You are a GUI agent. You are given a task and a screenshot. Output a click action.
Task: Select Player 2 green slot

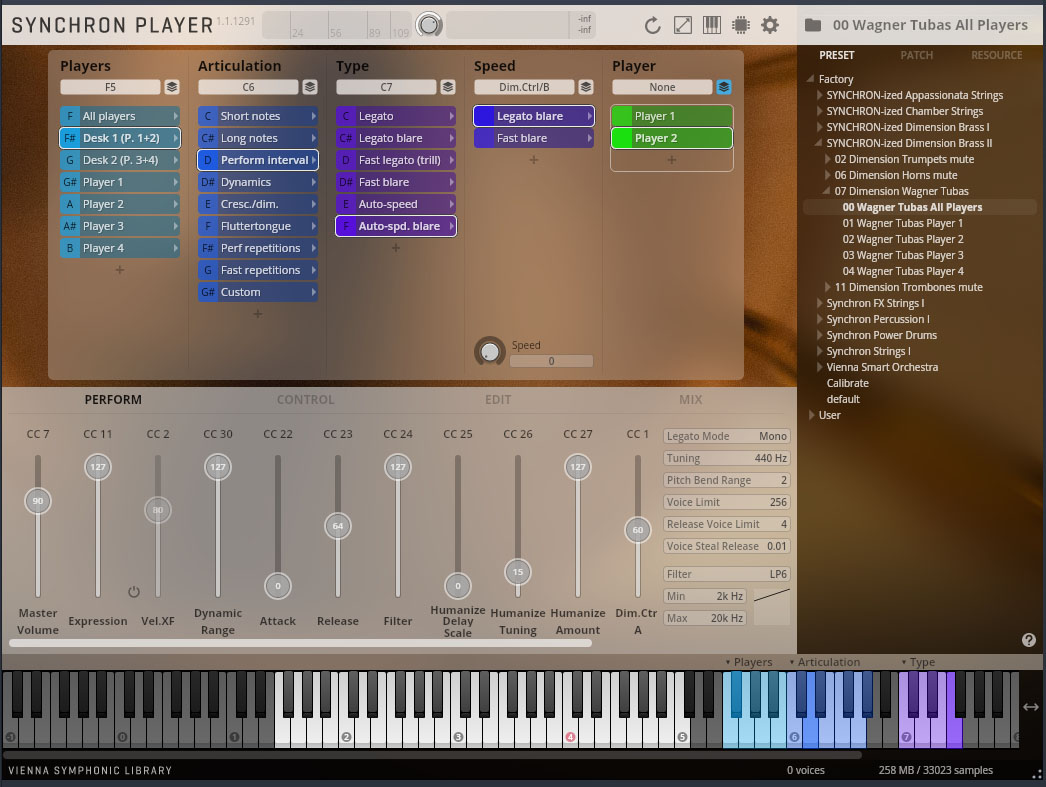click(x=672, y=138)
